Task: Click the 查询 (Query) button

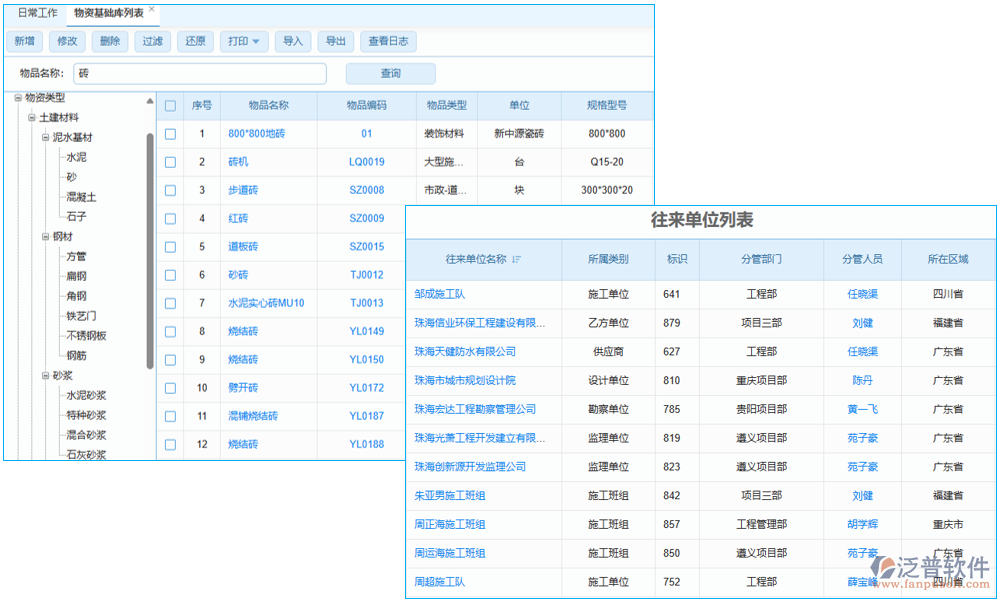Action: (390, 73)
